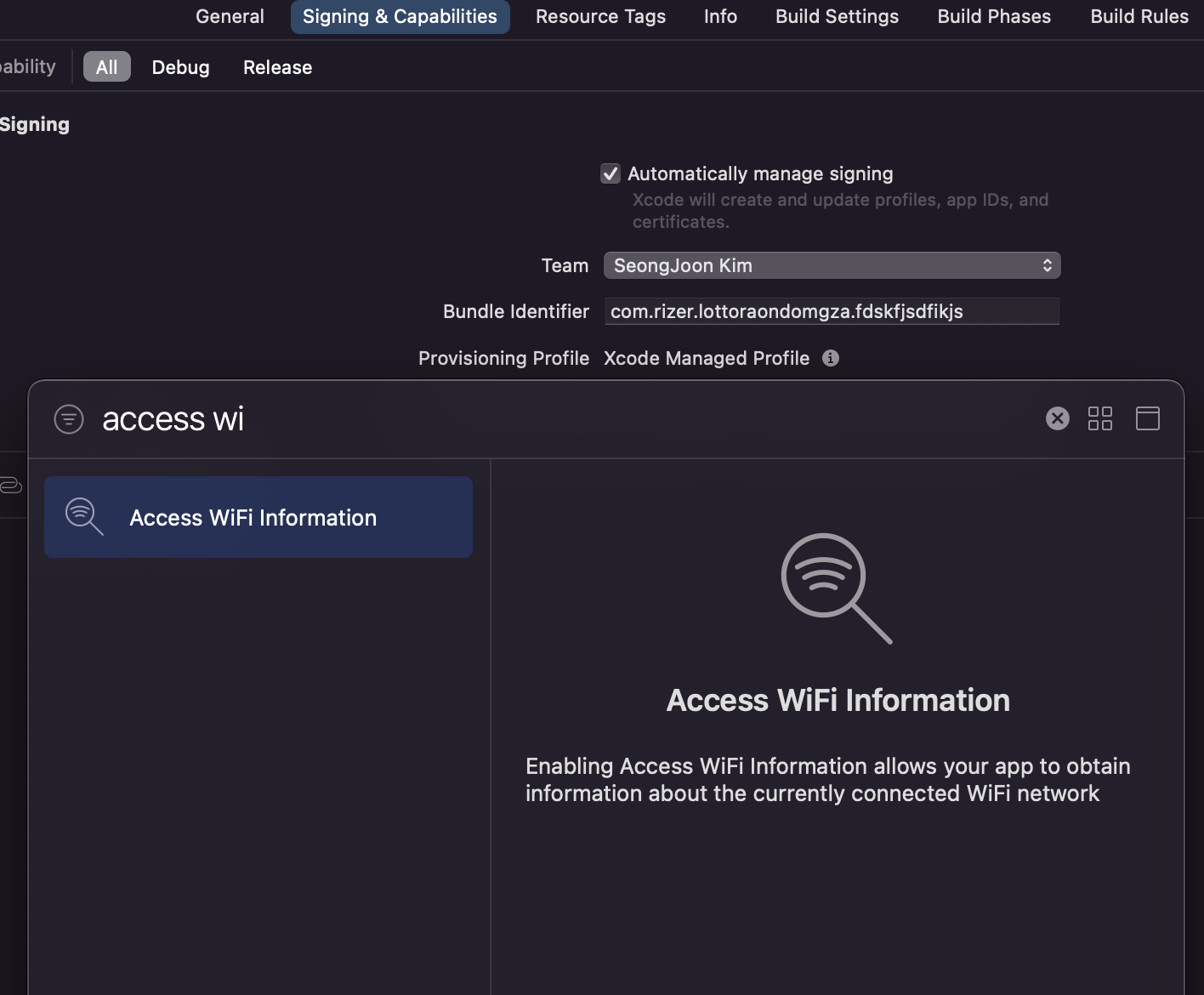Select the All configuration filter

(107, 66)
